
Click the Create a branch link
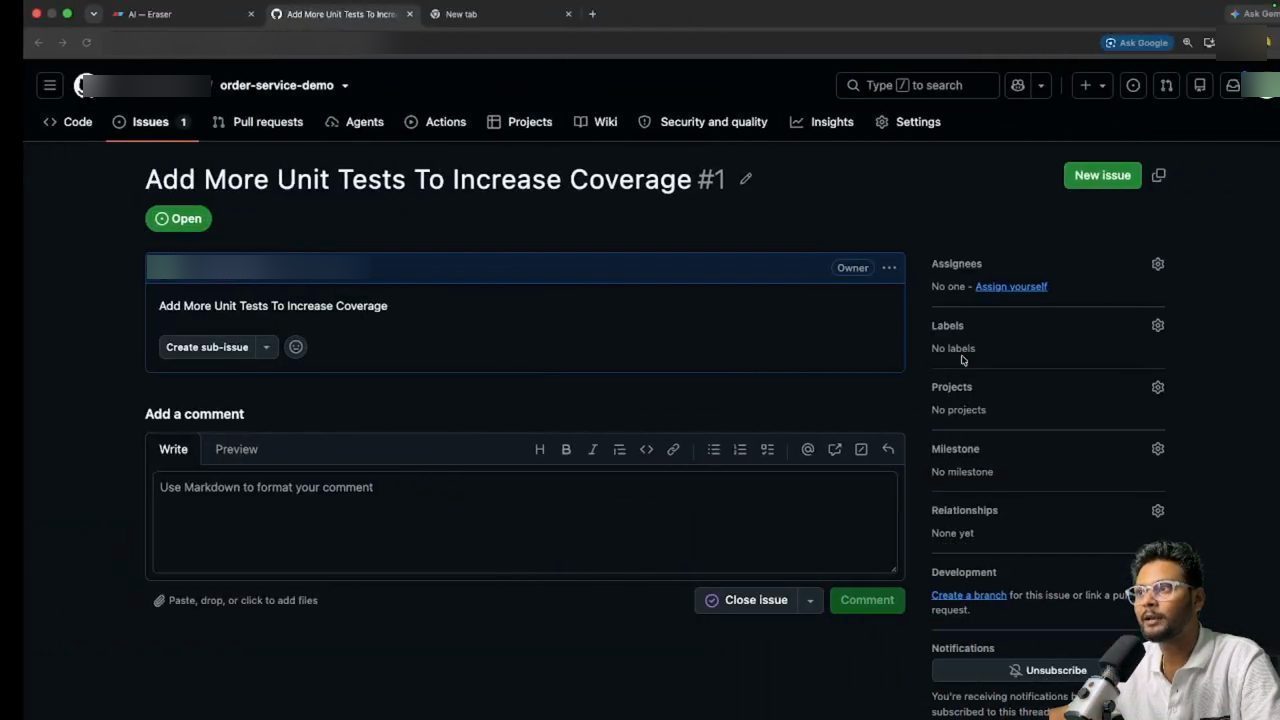(969, 595)
